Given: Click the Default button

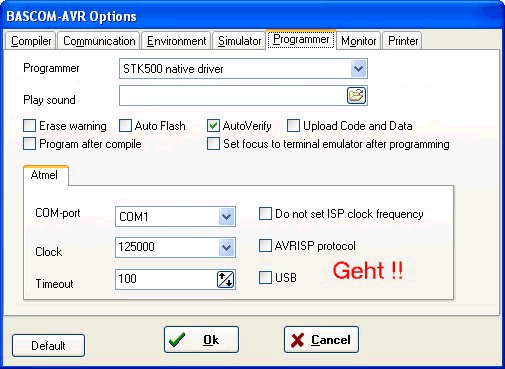Looking at the screenshot, I should click(48, 346).
